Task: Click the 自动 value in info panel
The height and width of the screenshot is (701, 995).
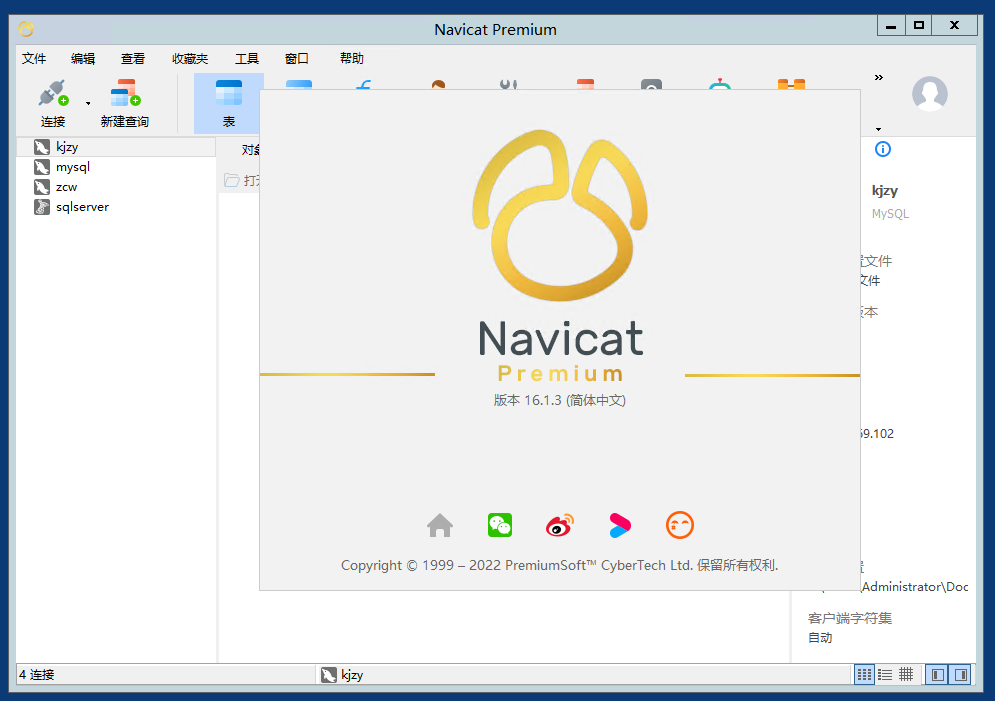Action: pos(820,638)
